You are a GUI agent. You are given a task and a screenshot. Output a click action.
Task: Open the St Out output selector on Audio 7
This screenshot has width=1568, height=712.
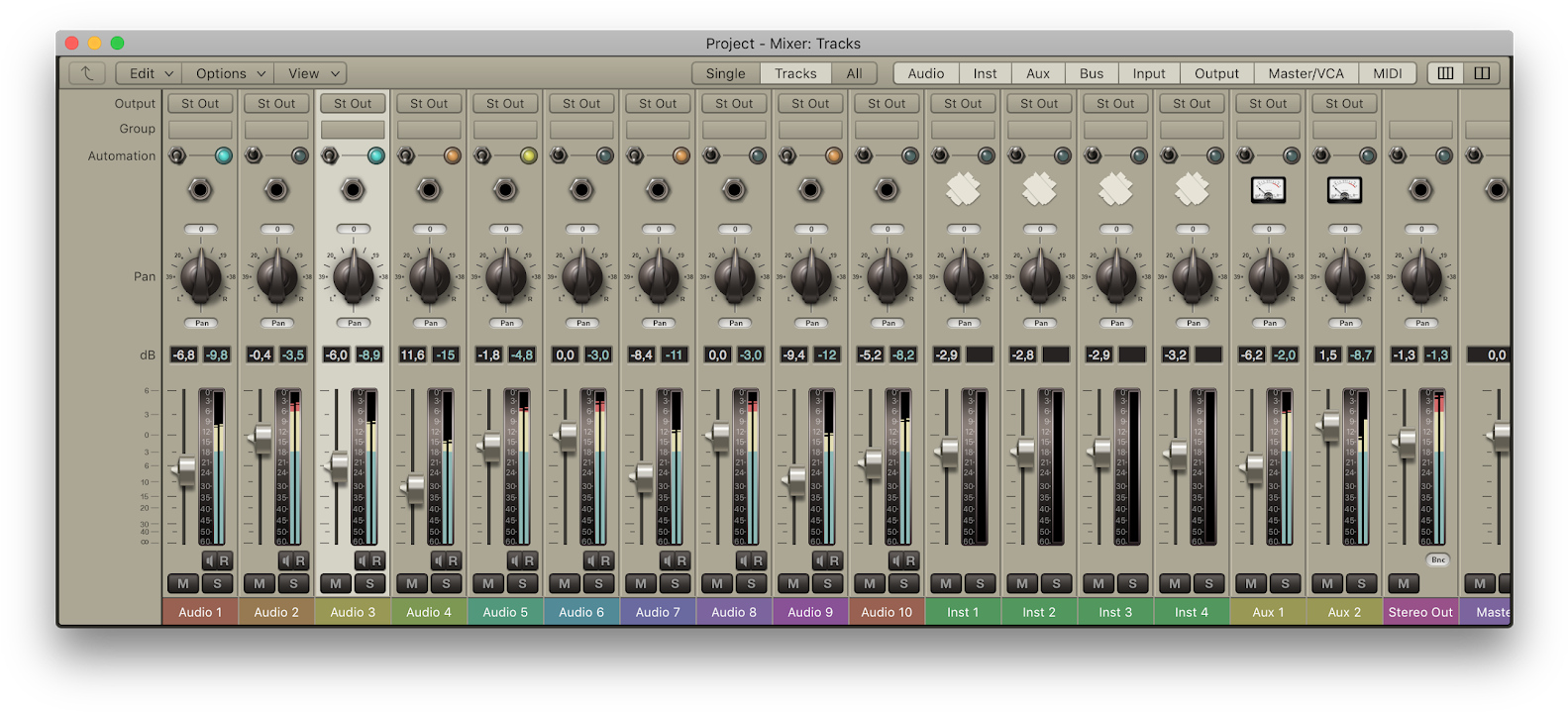tap(658, 103)
